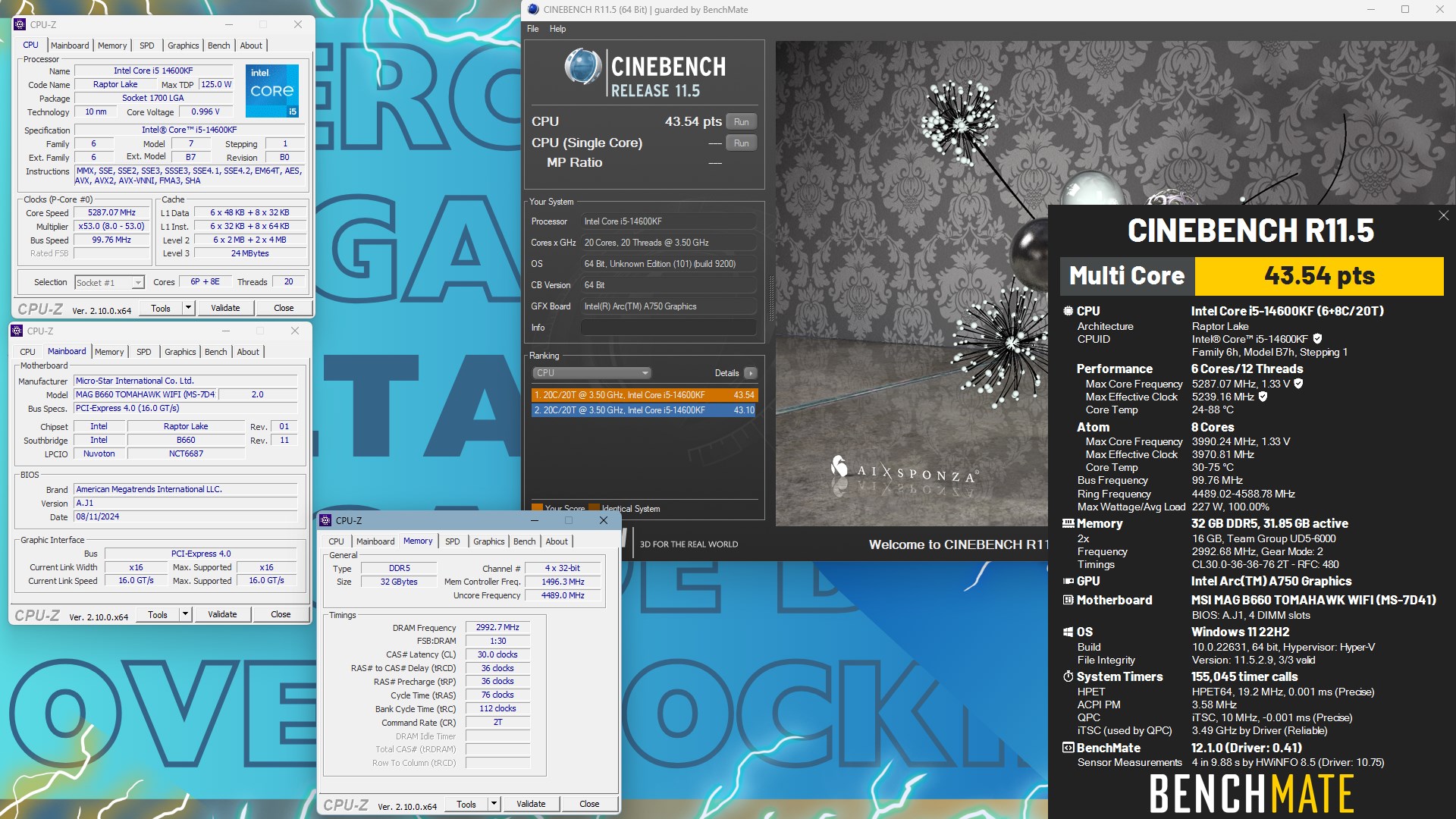Viewport: 1456px width, 819px height.
Task: Click MAG B660 TOMAHAWK WIFI model field
Action: click(x=146, y=395)
